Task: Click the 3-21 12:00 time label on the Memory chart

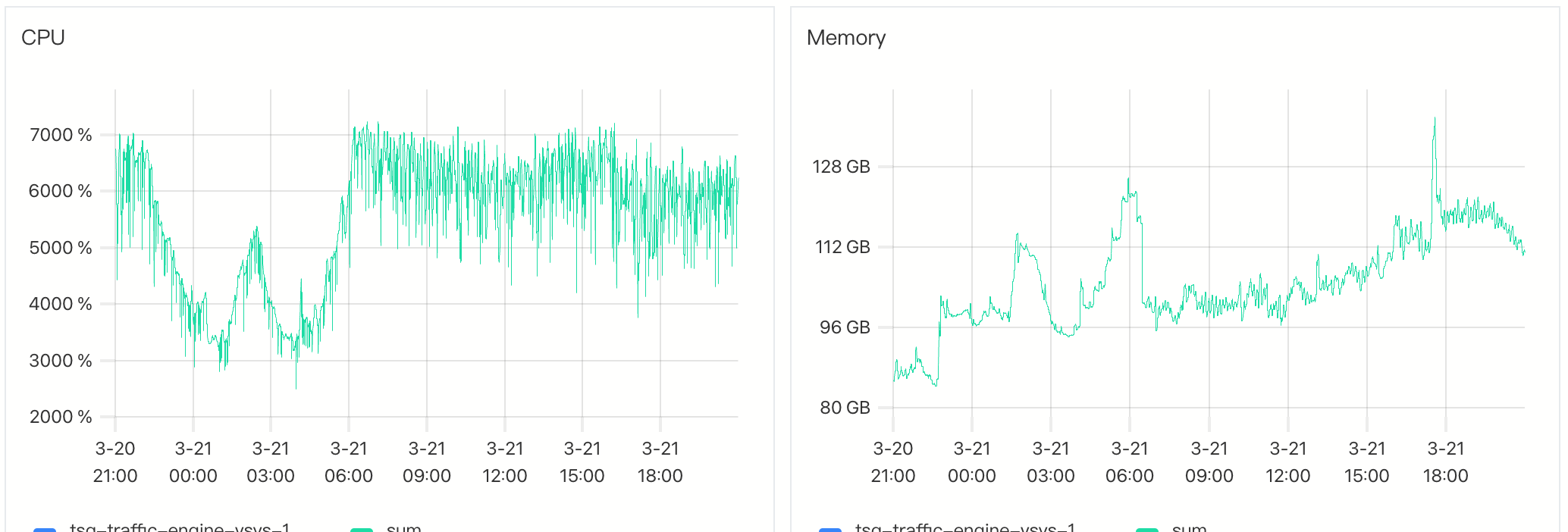Action: (1287, 462)
